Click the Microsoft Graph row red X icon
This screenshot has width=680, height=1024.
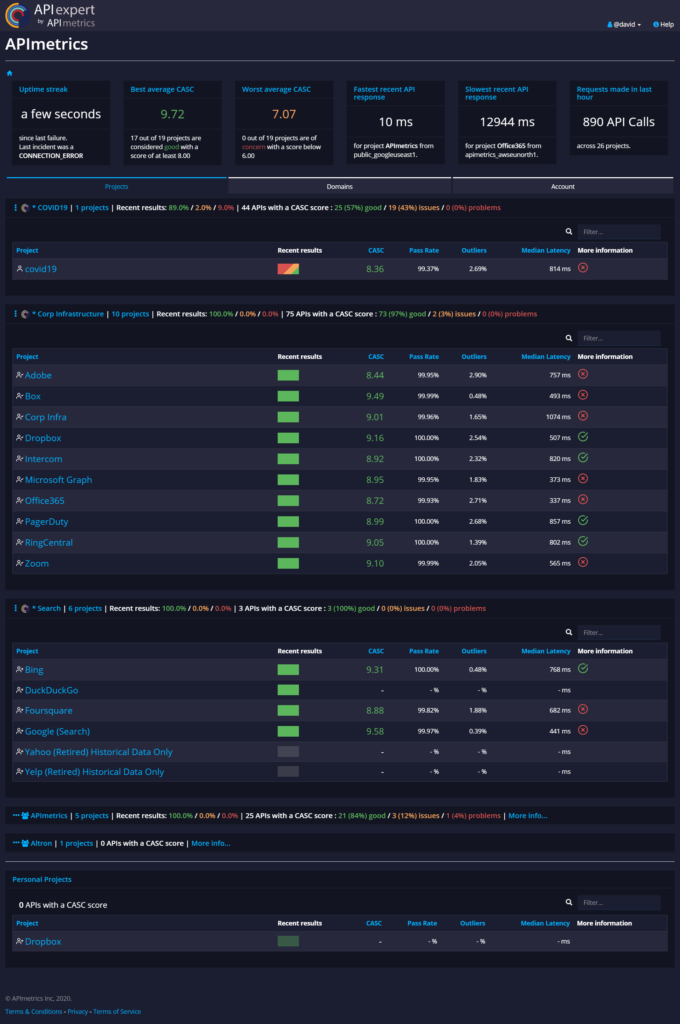[x=583, y=479]
